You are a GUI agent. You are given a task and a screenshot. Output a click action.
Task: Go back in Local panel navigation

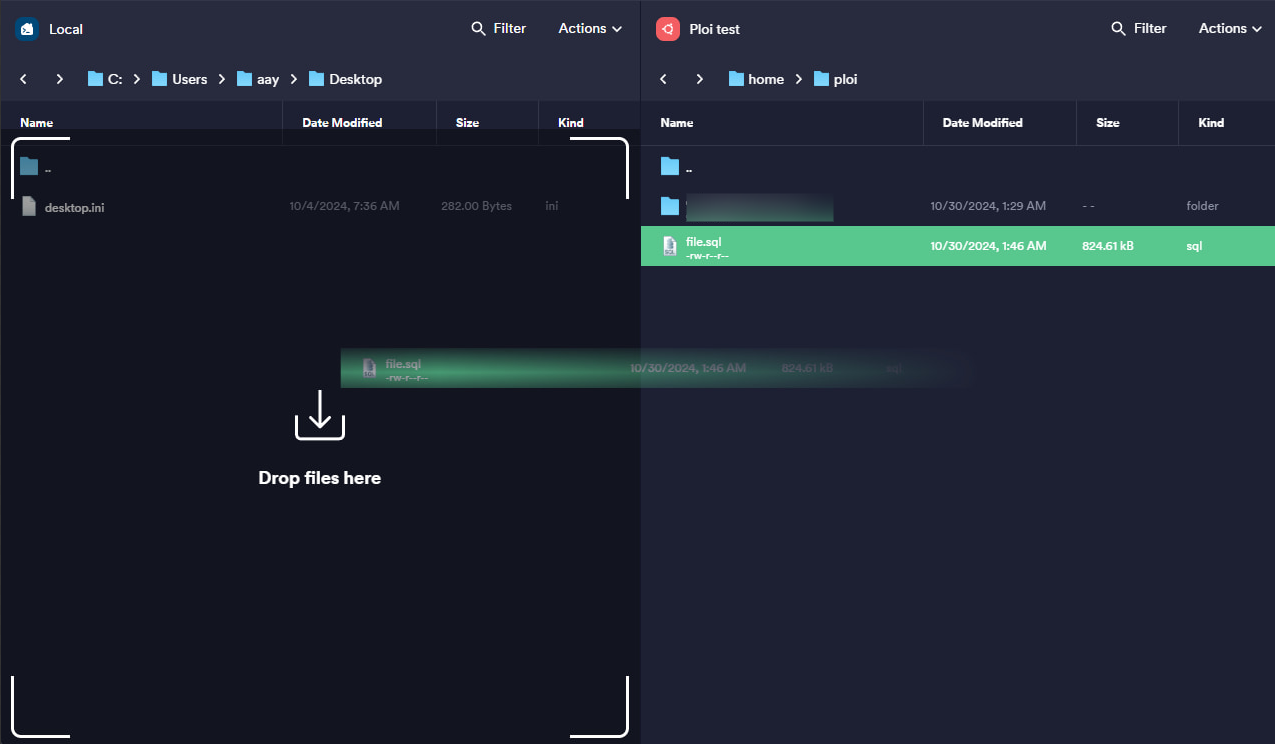(x=23, y=79)
